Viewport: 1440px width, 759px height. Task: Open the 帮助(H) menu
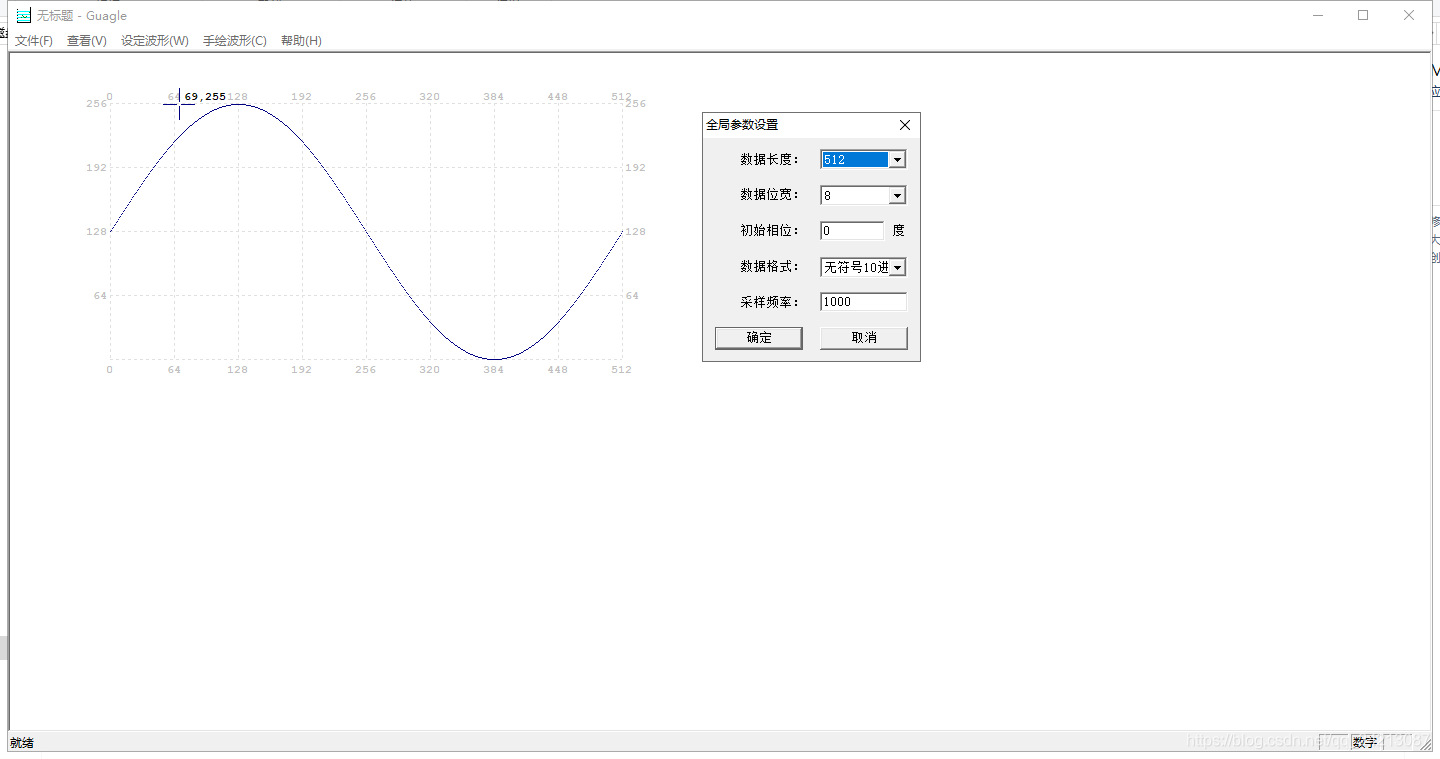coord(301,41)
